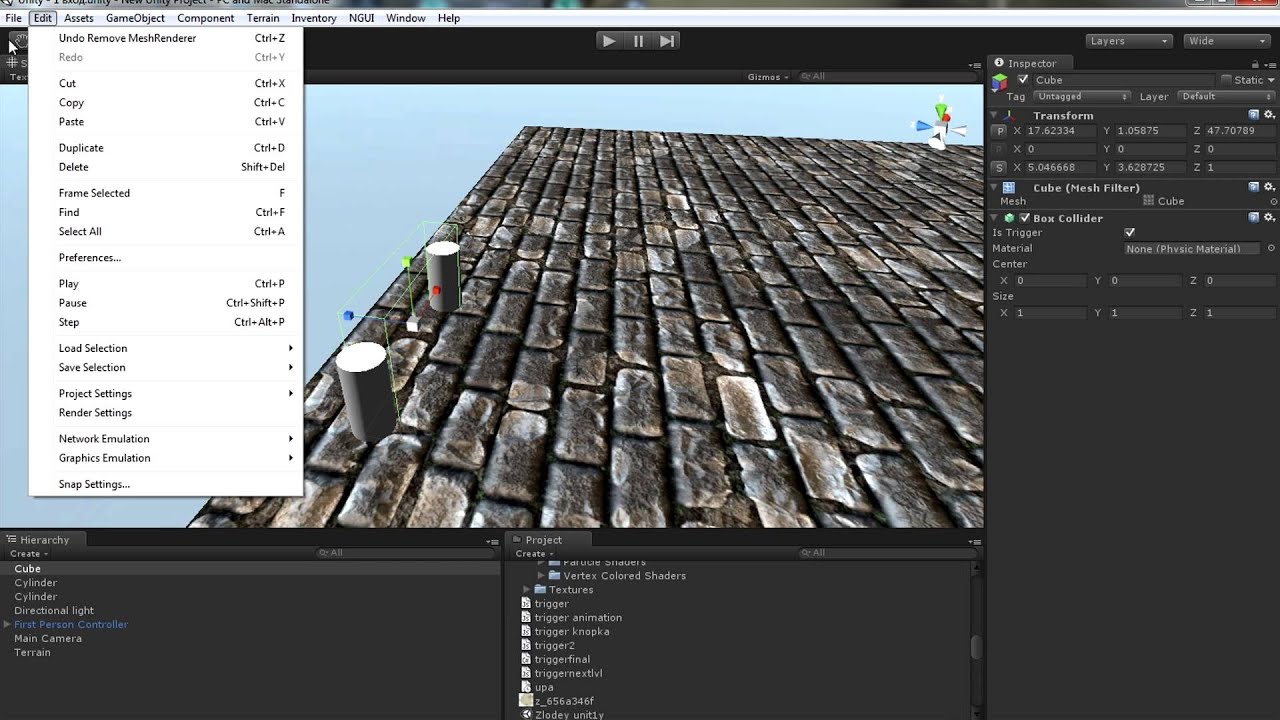1280x720 pixels.
Task: Open the Transform component help icon
Action: click(1254, 115)
